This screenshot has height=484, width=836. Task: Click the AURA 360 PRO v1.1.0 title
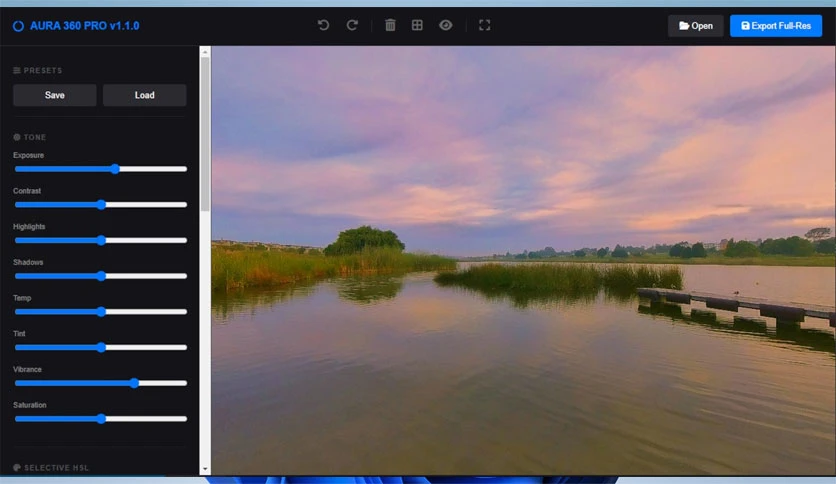click(x=84, y=26)
